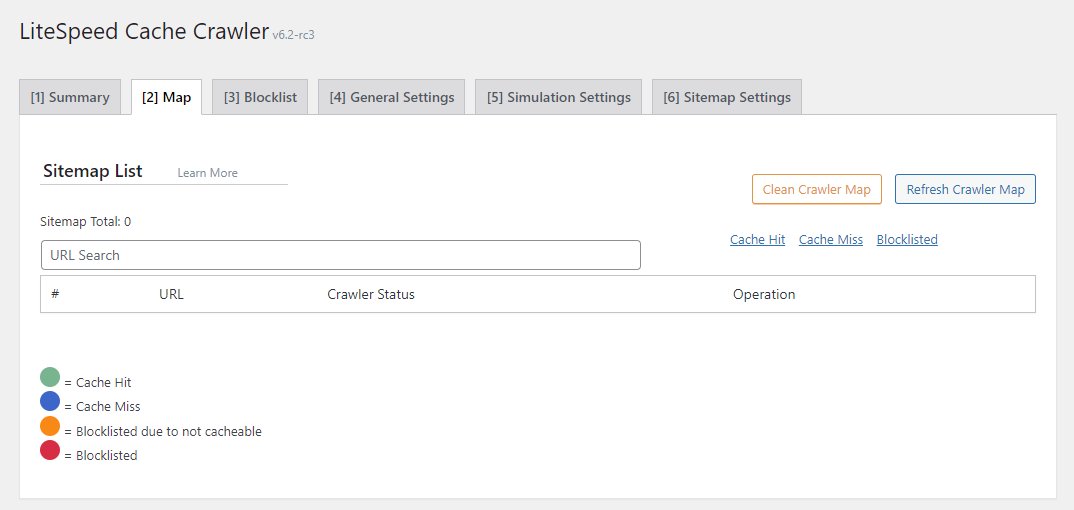This screenshot has height=510, width=1074.
Task: Focus the URL Search field
Action: coord(340,255)
